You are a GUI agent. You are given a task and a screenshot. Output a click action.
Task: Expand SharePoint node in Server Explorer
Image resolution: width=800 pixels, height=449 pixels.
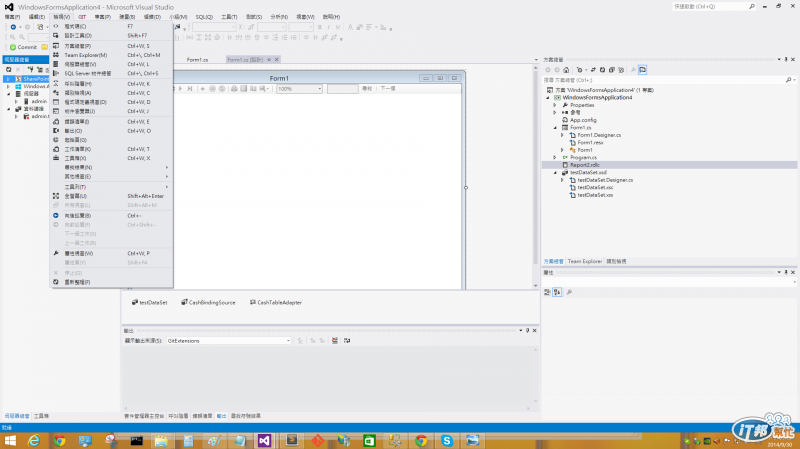pos(8,79)
